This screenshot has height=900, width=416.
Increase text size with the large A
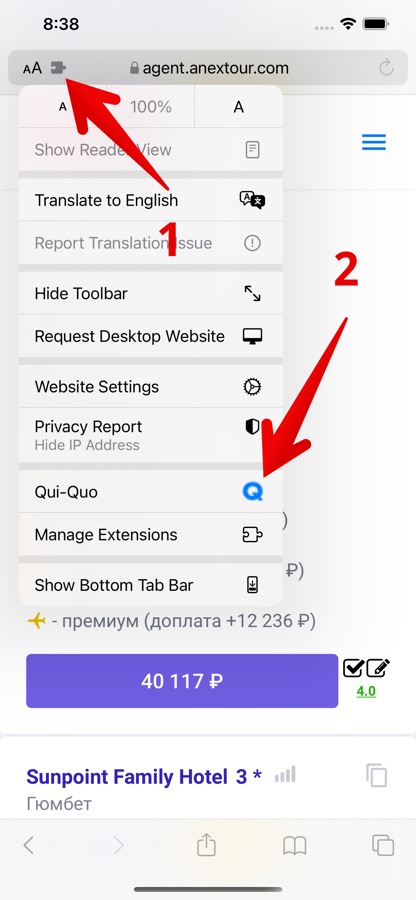click(239, 107)
